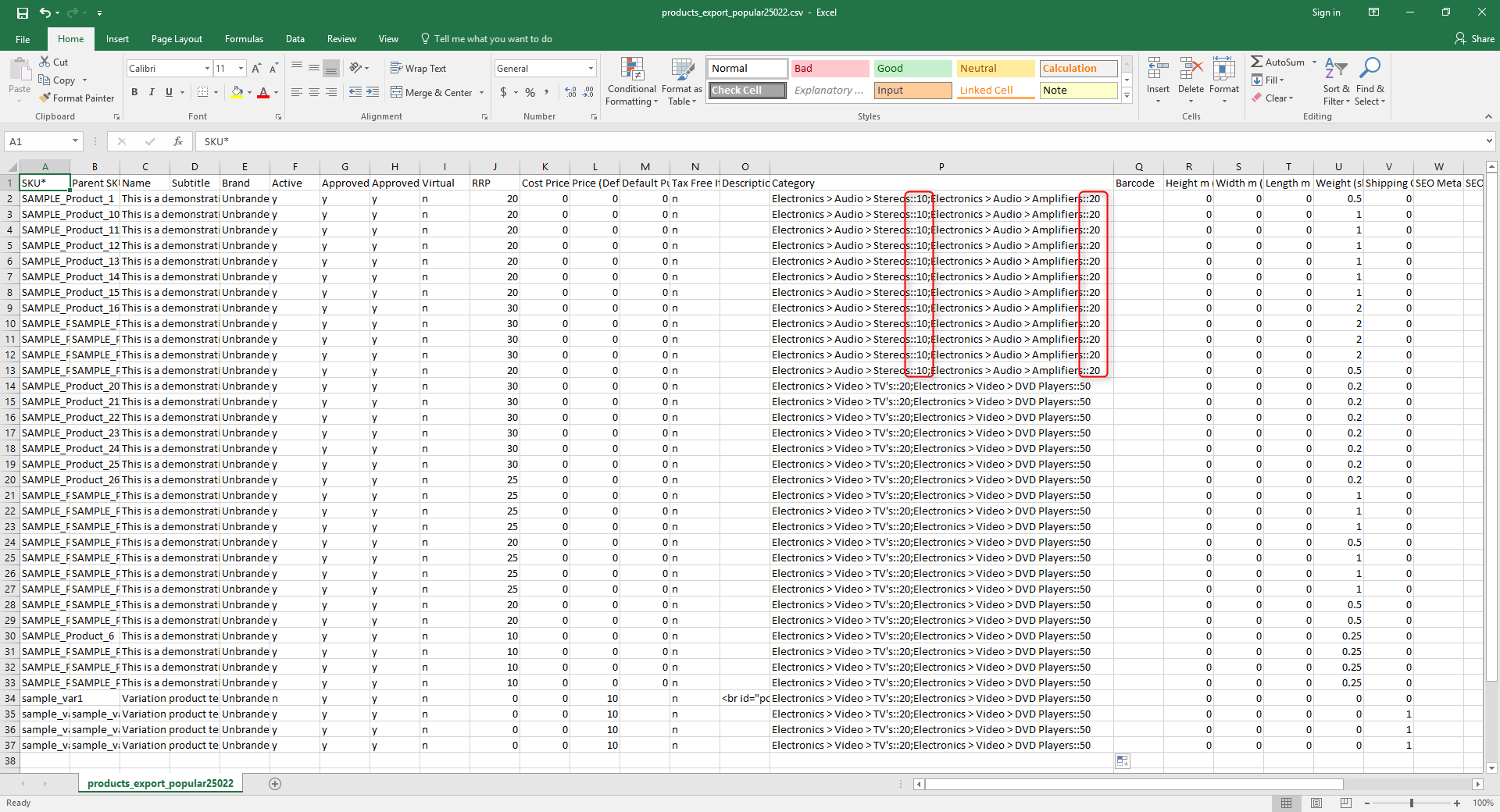Viewport: 1500px width, 812px height.
Task: Toggle top vertical alignment
Action: [x=297, y=68]
